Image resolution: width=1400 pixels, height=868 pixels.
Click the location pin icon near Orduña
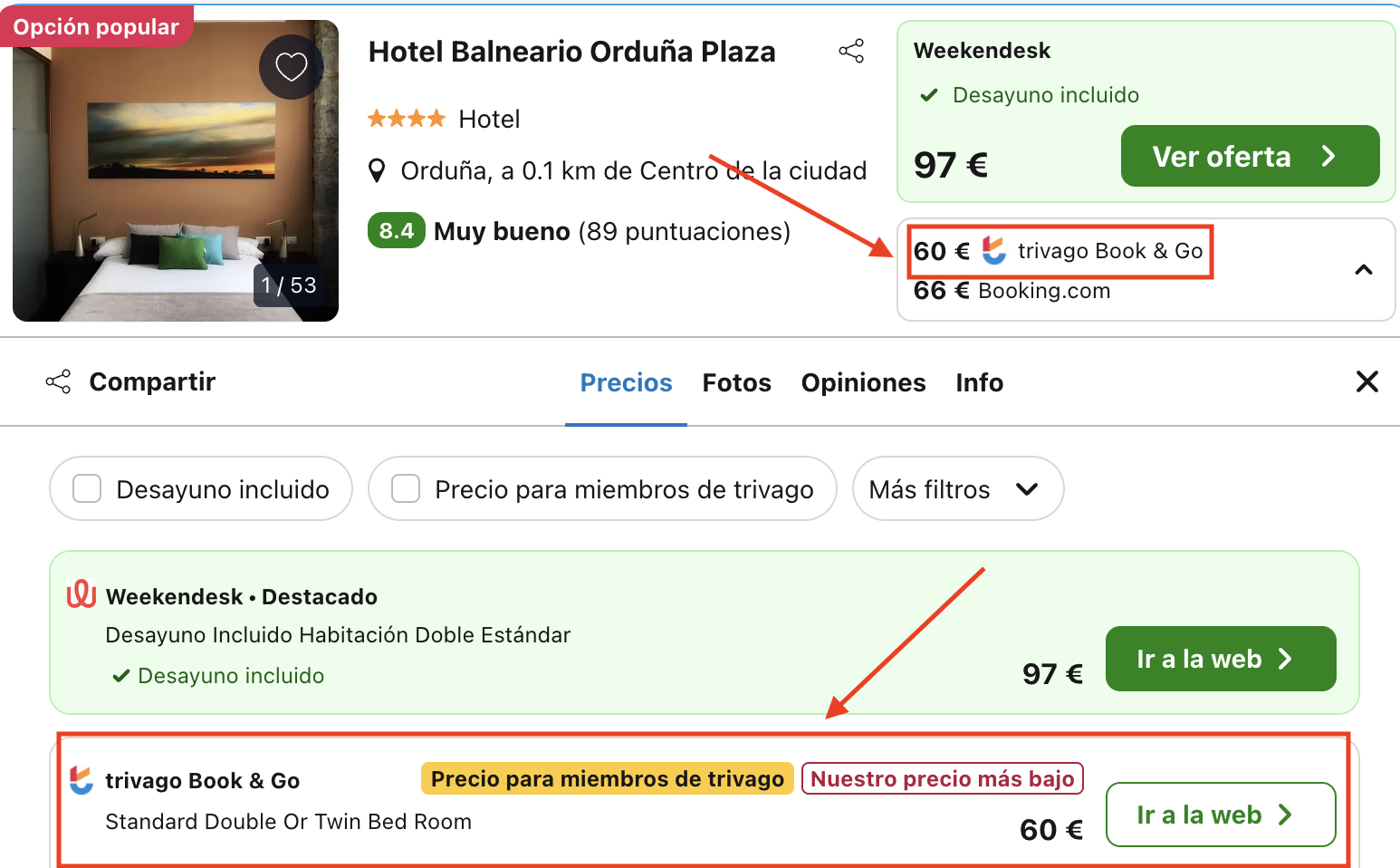pos(378,170)
